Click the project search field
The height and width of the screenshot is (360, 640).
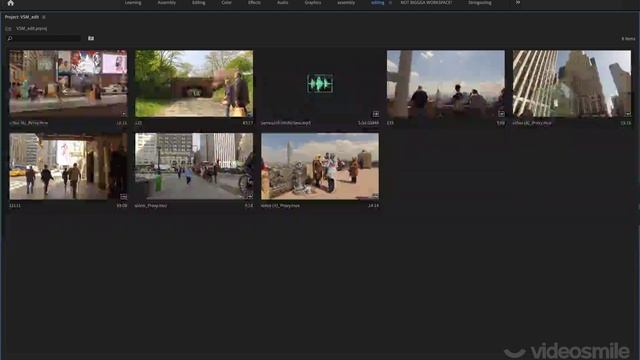pos(44,38)
